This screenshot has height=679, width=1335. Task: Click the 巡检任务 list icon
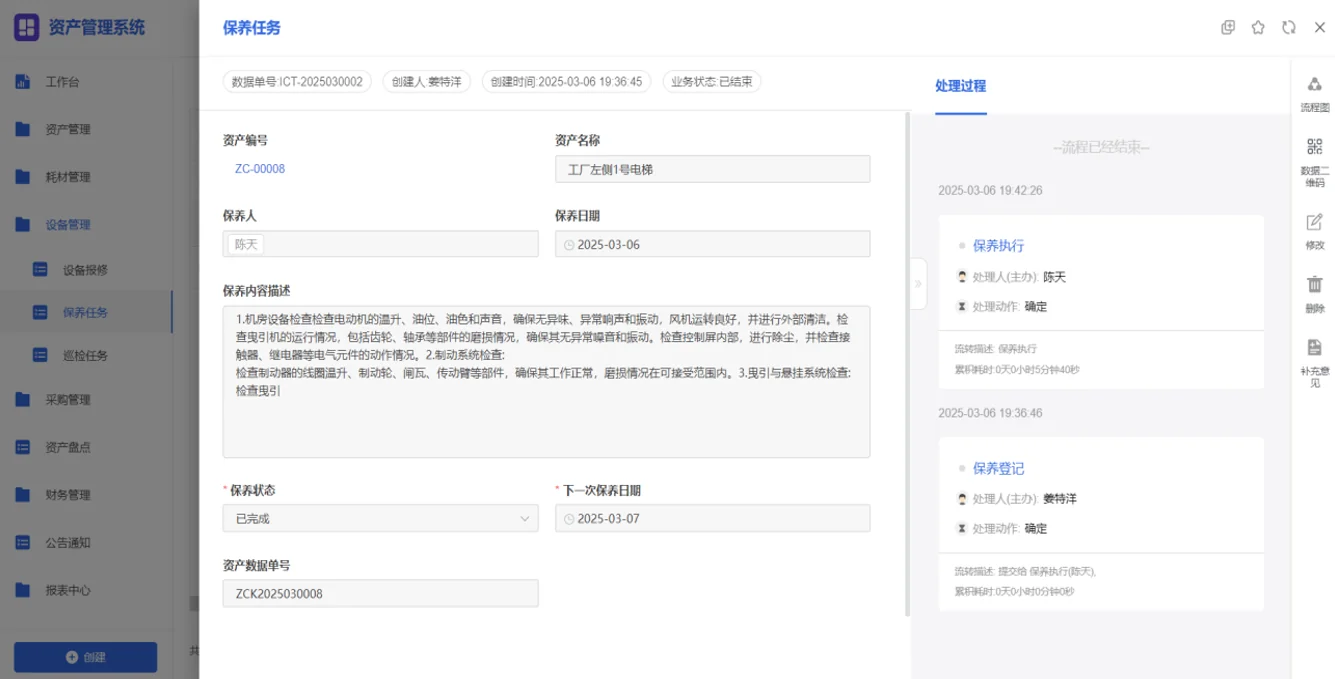[40, 354]
